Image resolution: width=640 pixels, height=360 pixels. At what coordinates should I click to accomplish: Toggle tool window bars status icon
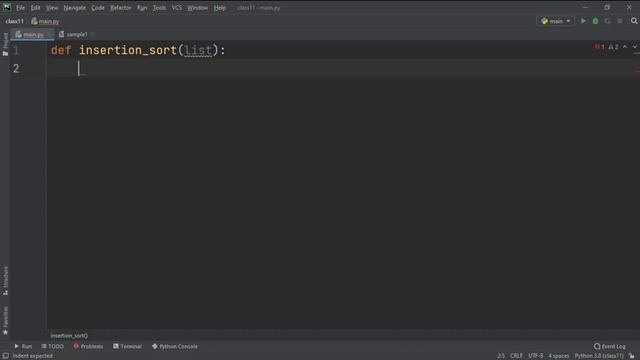point(6,356)
